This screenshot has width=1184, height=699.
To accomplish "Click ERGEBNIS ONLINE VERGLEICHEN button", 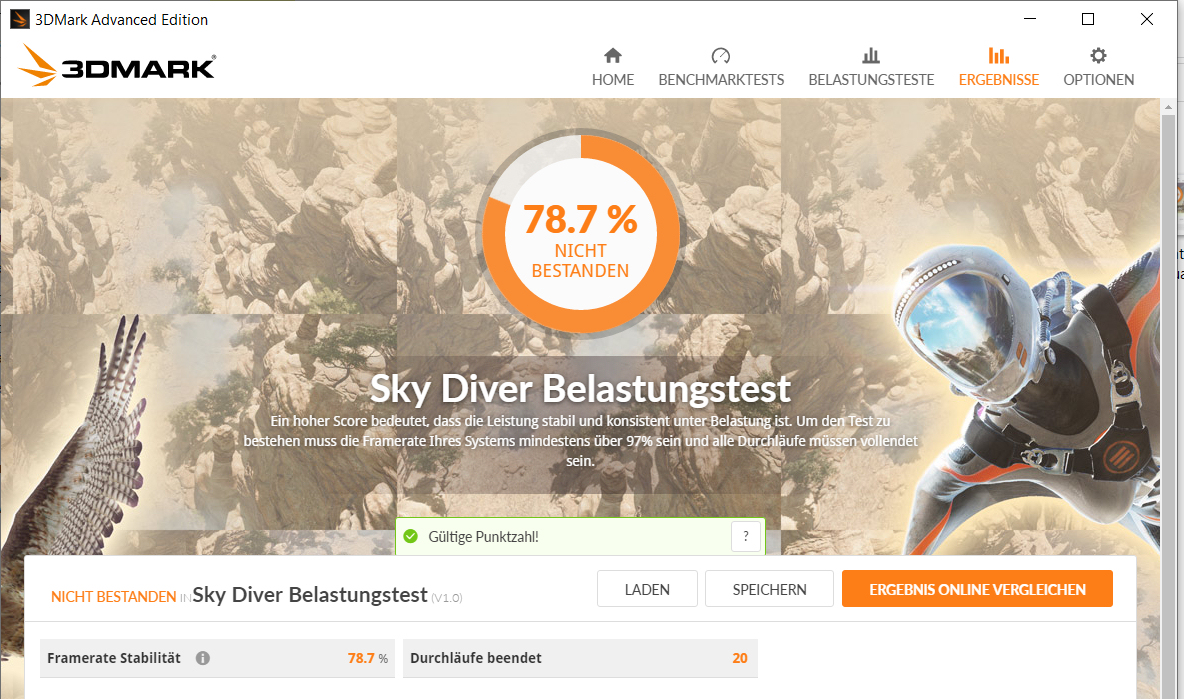I will [977, 589].
